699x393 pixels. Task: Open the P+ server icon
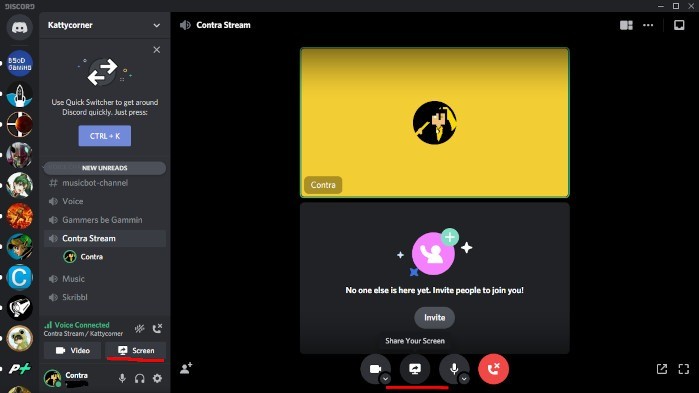[x=19, y=369]
